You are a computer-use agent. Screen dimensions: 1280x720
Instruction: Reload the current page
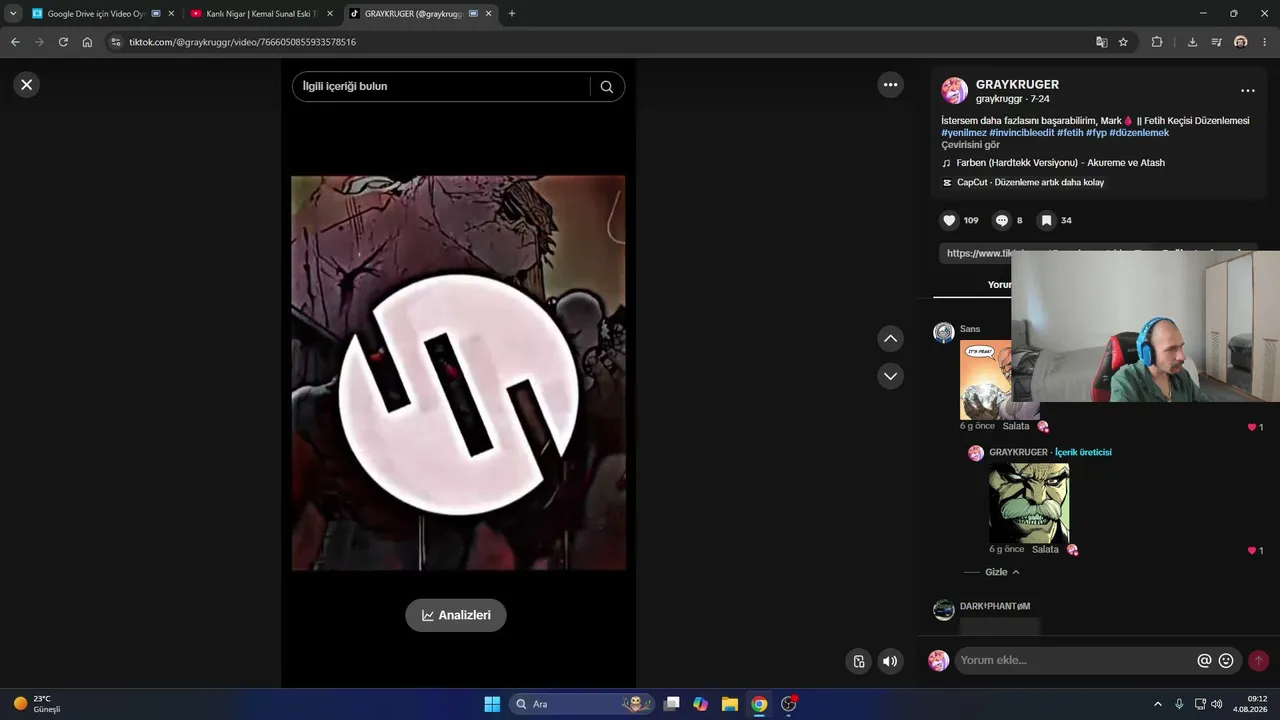63,42
